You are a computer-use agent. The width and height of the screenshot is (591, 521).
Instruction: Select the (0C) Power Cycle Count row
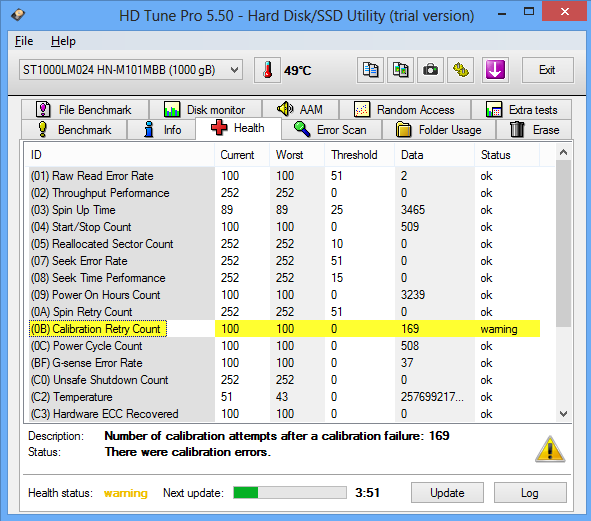285,346
